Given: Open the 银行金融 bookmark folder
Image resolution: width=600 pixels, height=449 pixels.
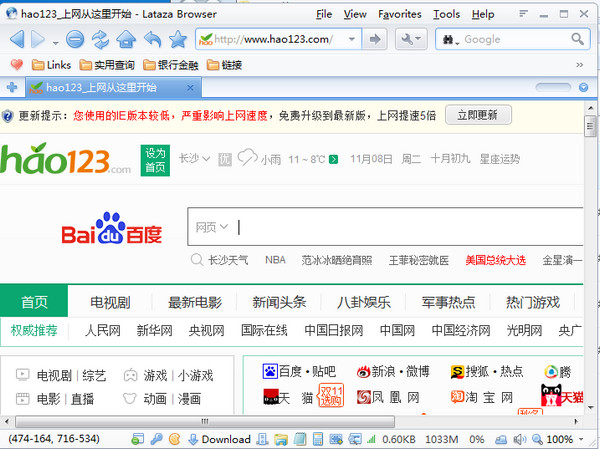Looking at the screenshot, I should click(x=171, y=65).
